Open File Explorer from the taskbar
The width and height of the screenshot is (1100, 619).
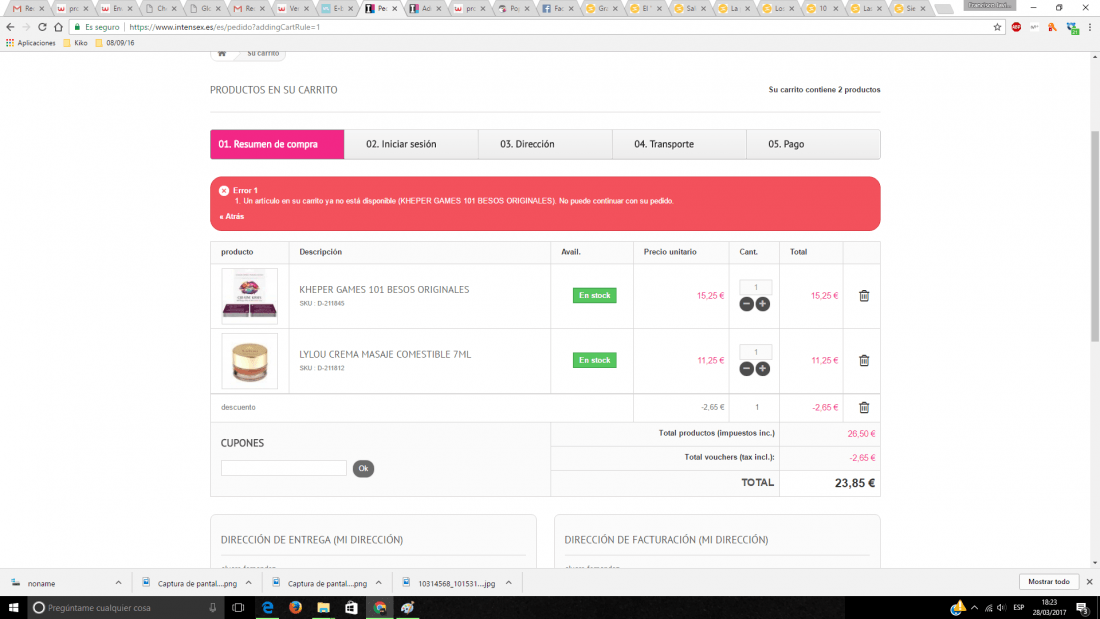[x=323, y=608]
